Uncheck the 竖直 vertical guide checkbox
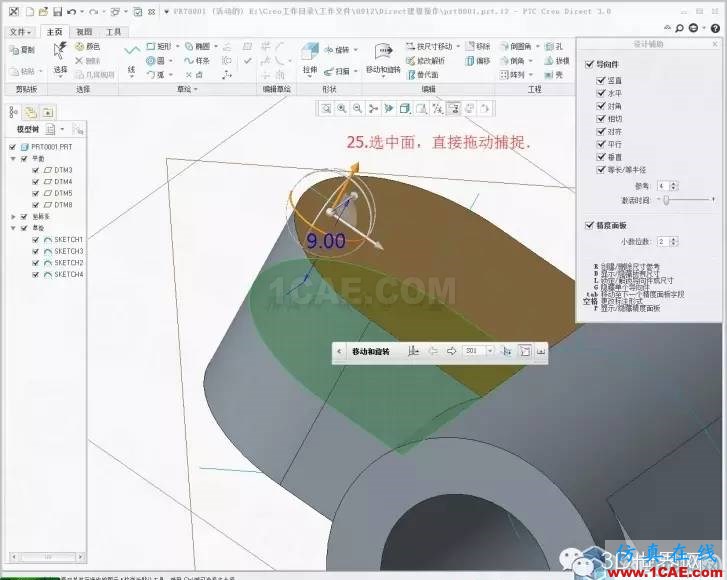Viewport: 727px width, 580px height. pos(601,80)
